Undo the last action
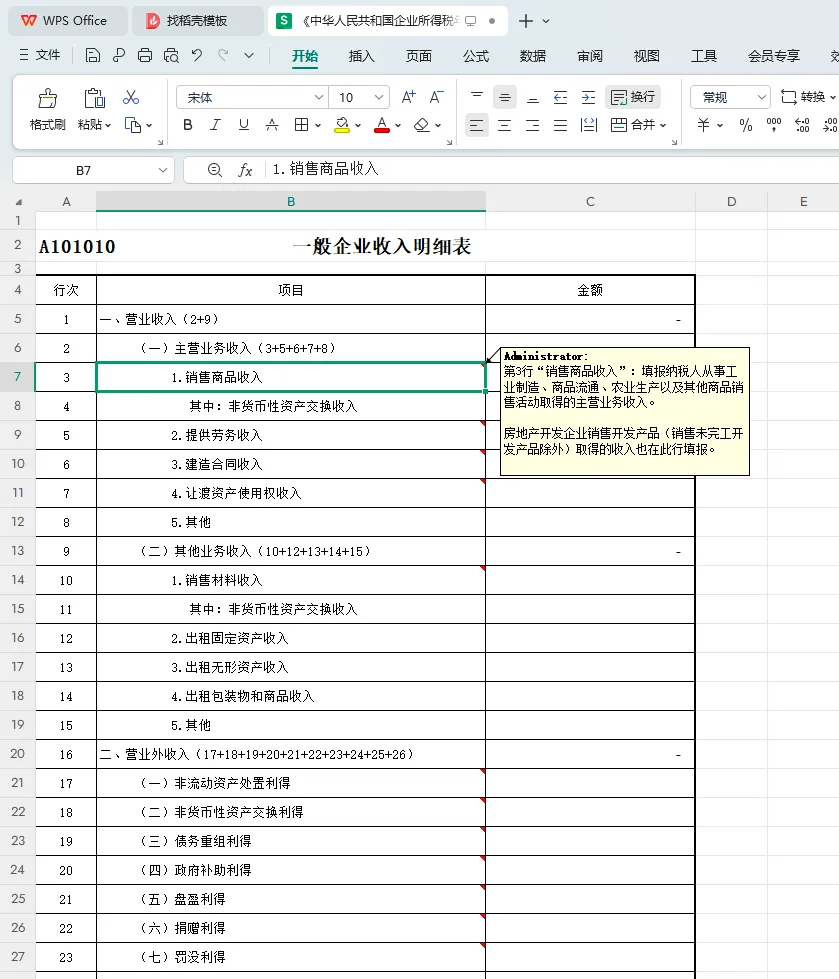This screenshot has height=979, width=839. (197, 56)
